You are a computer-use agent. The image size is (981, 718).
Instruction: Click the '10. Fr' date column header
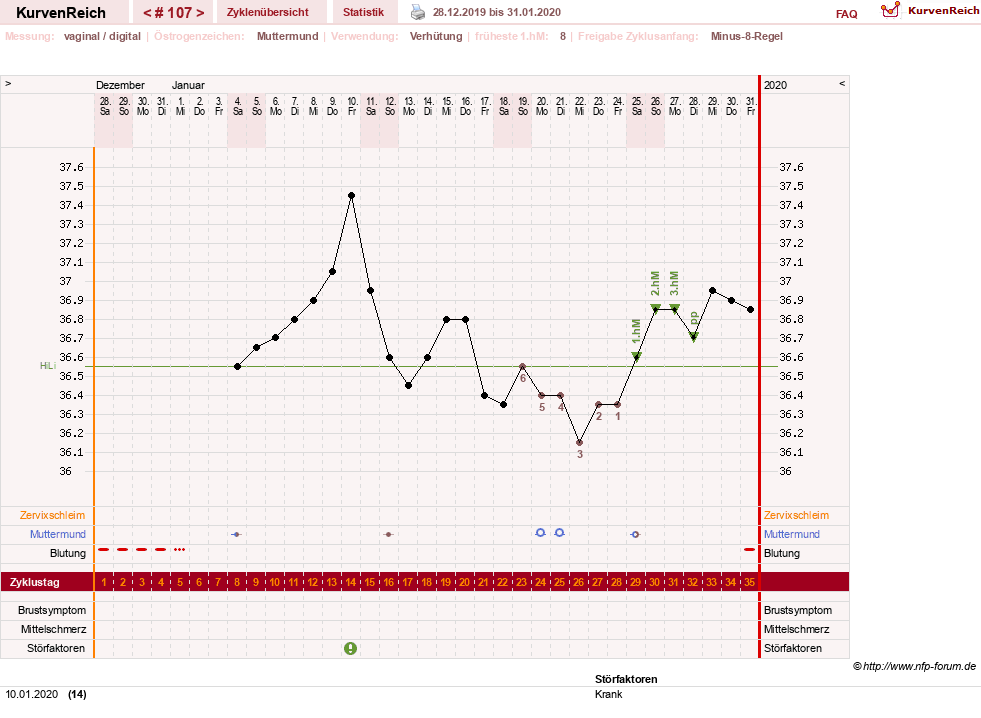(x=352, y=106)
